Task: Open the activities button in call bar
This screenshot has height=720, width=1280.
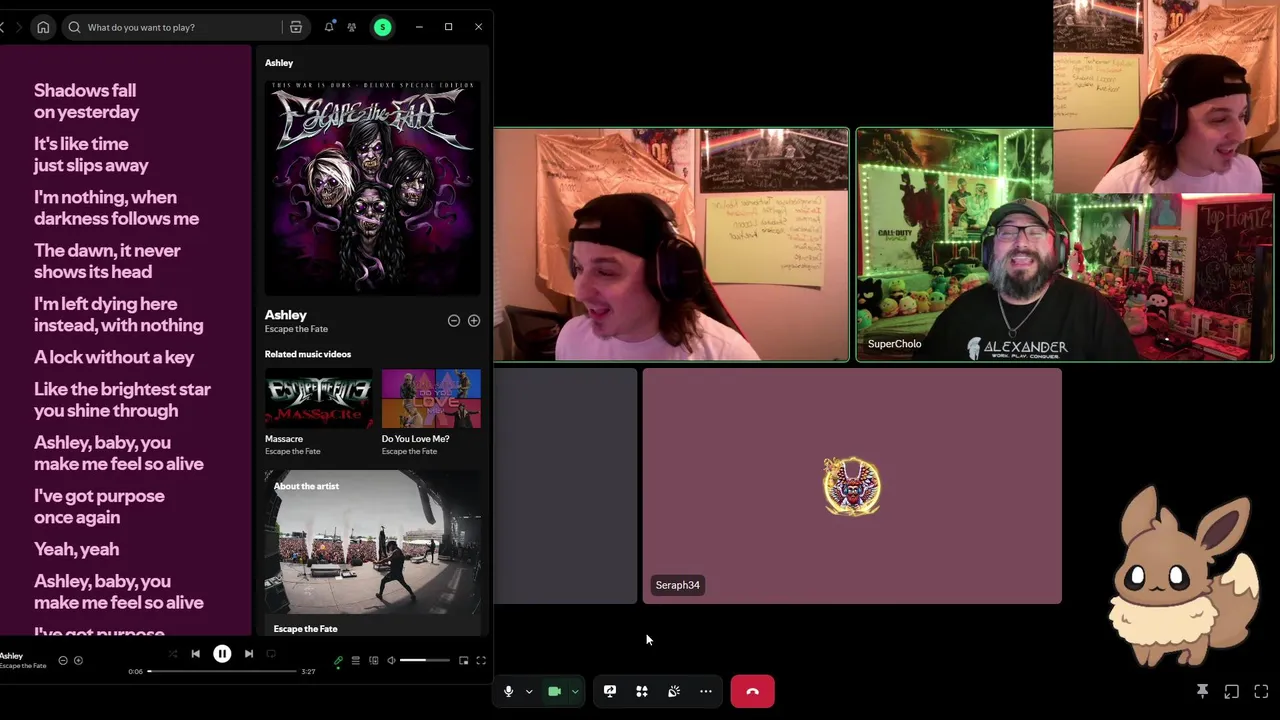Action: 642,691
